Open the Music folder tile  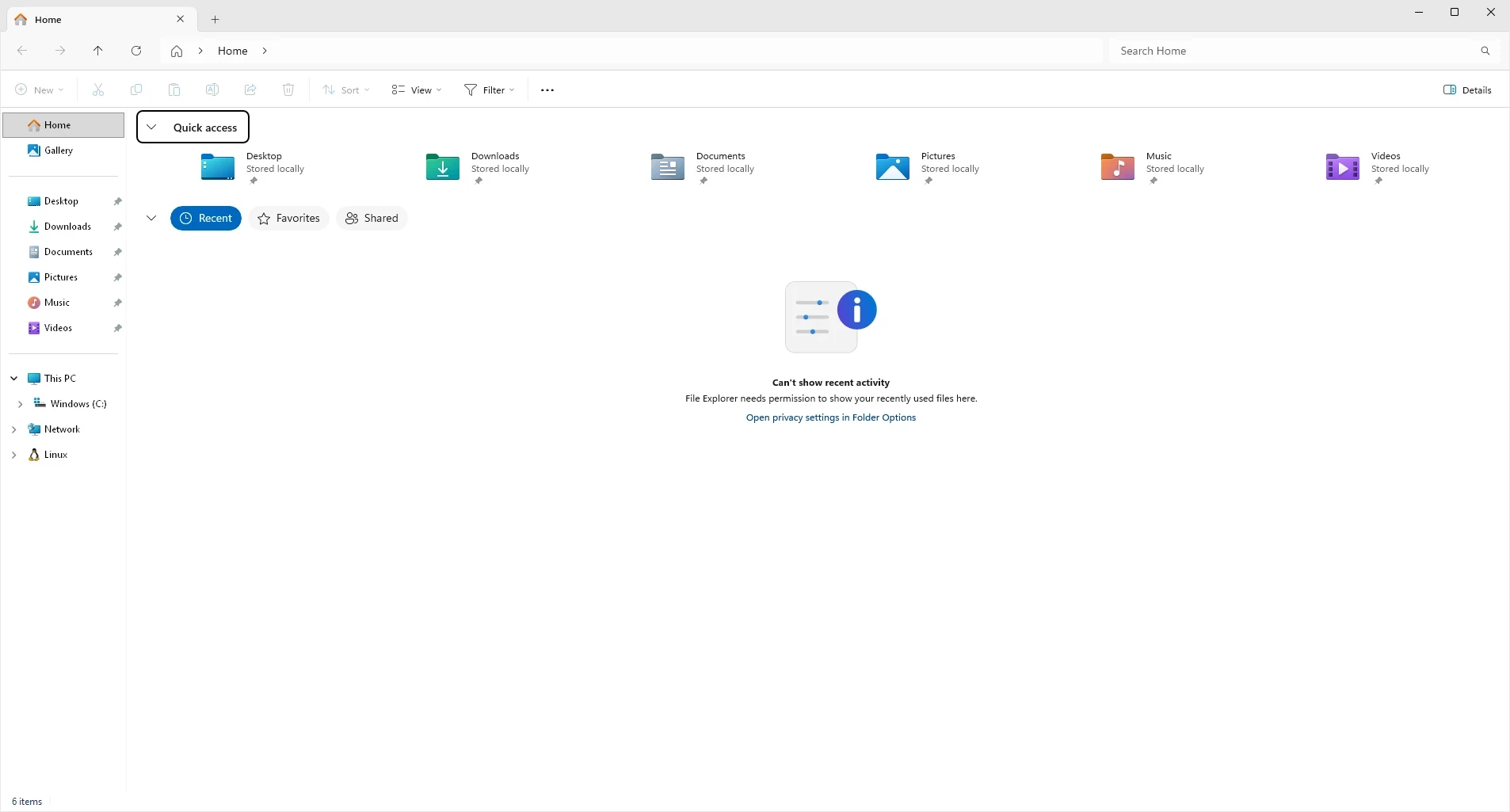(1153, 168)
